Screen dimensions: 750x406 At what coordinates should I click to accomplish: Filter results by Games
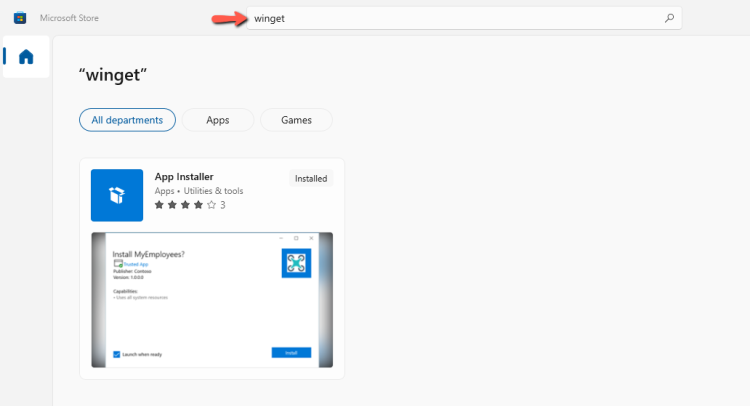coord(296,120)
